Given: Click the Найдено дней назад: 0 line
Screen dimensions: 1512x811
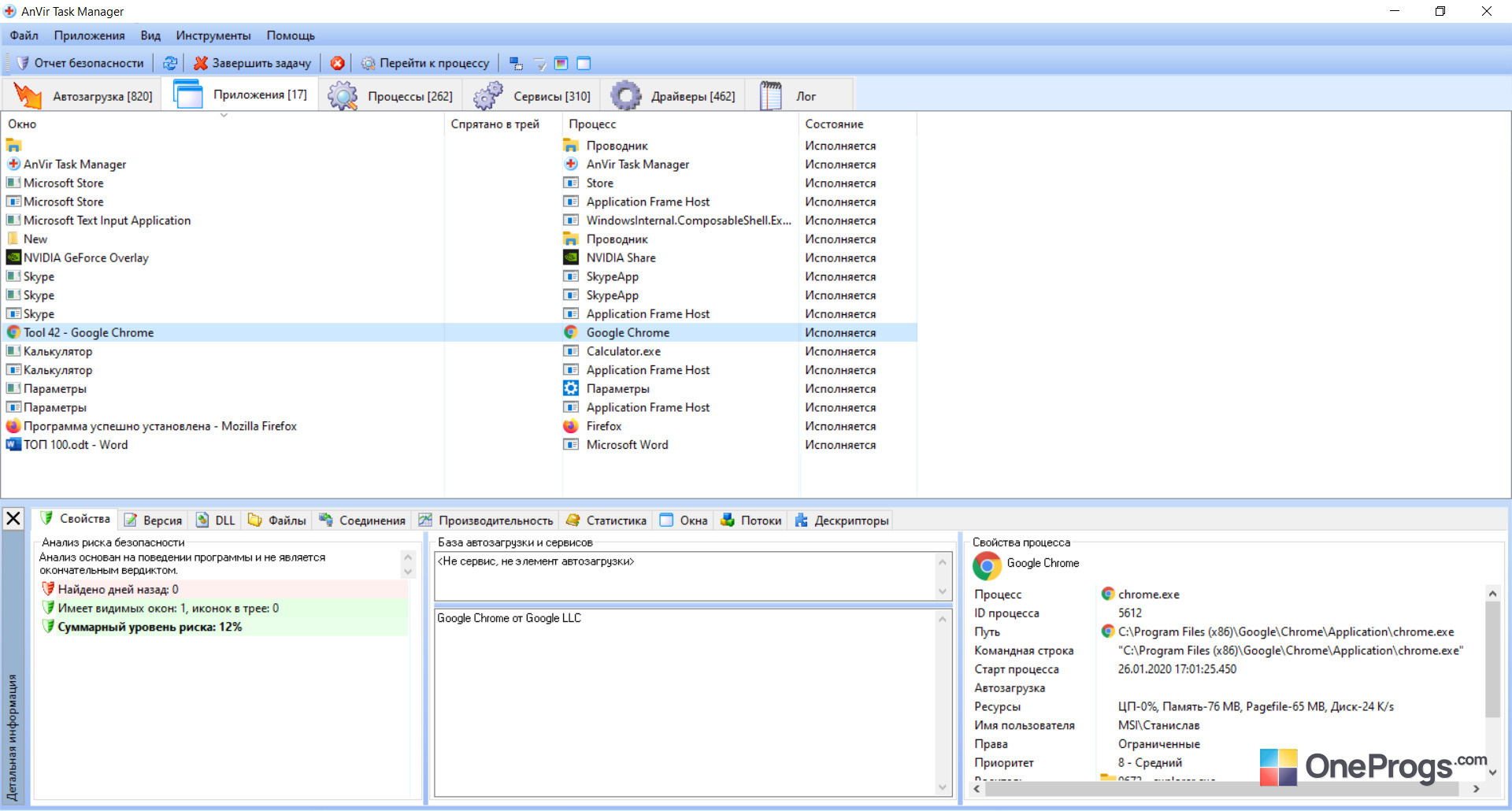Looking at the screenshot, I should (224, 589).
